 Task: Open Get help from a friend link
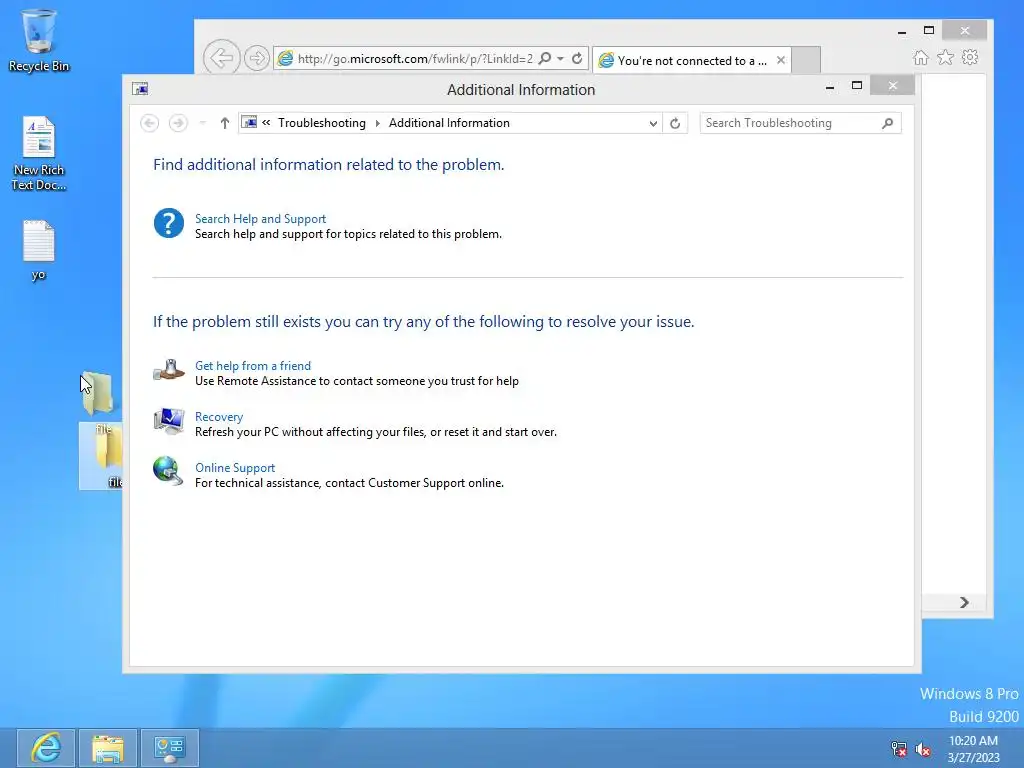(x=253, y=366)
